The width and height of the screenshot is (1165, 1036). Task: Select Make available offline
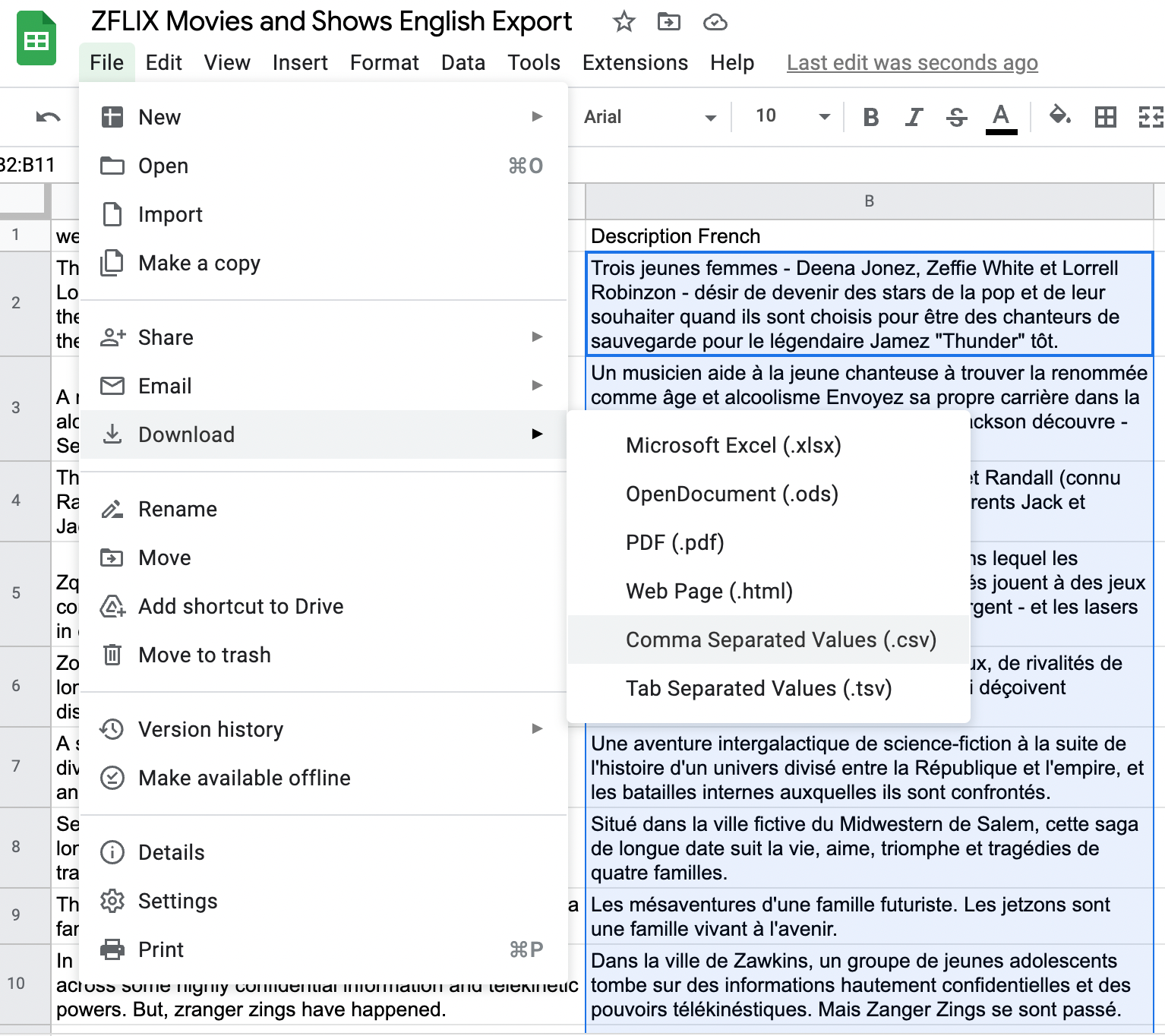point(323,778)
